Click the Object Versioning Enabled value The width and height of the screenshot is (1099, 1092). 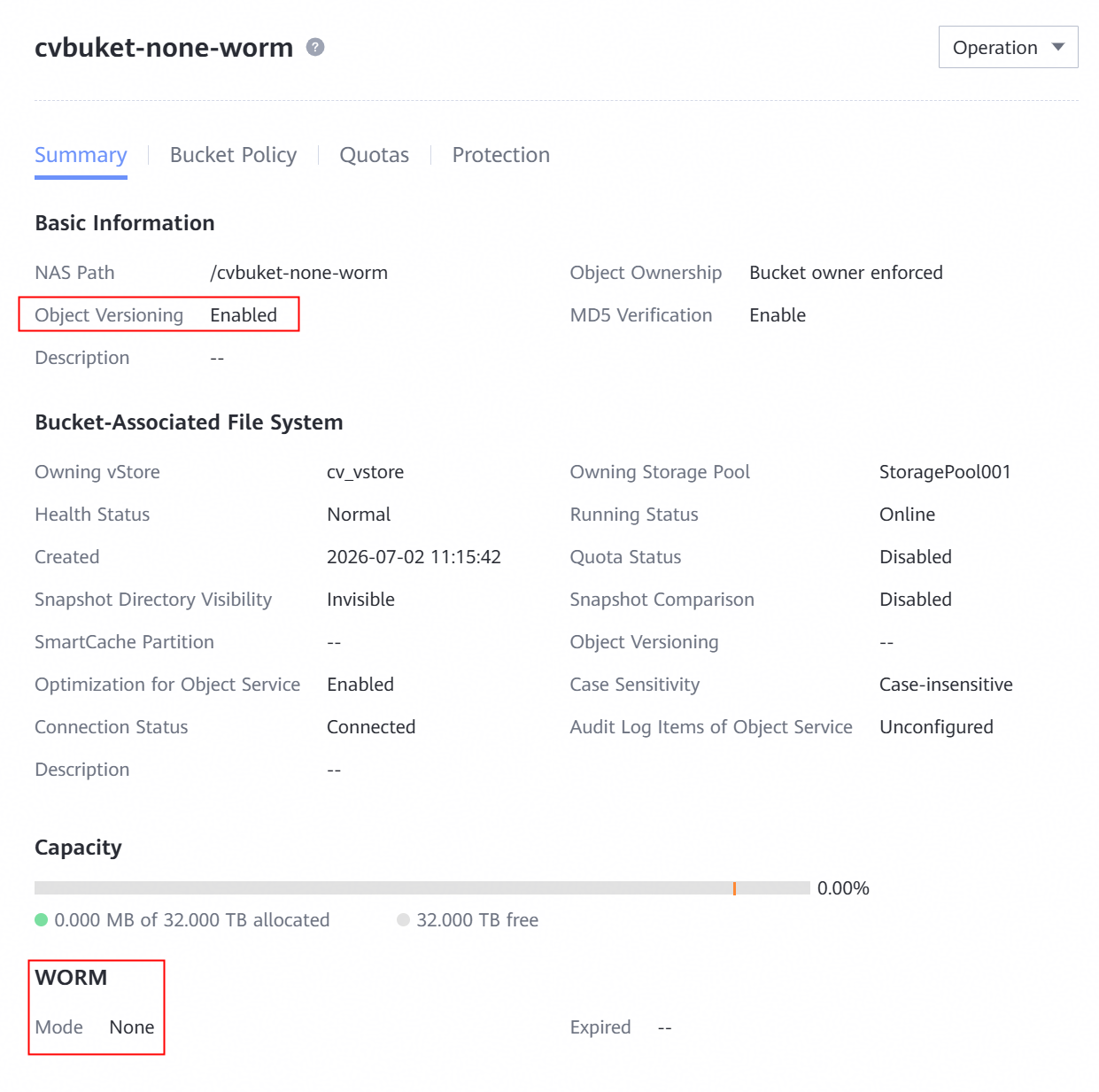(x=244, y=315)
